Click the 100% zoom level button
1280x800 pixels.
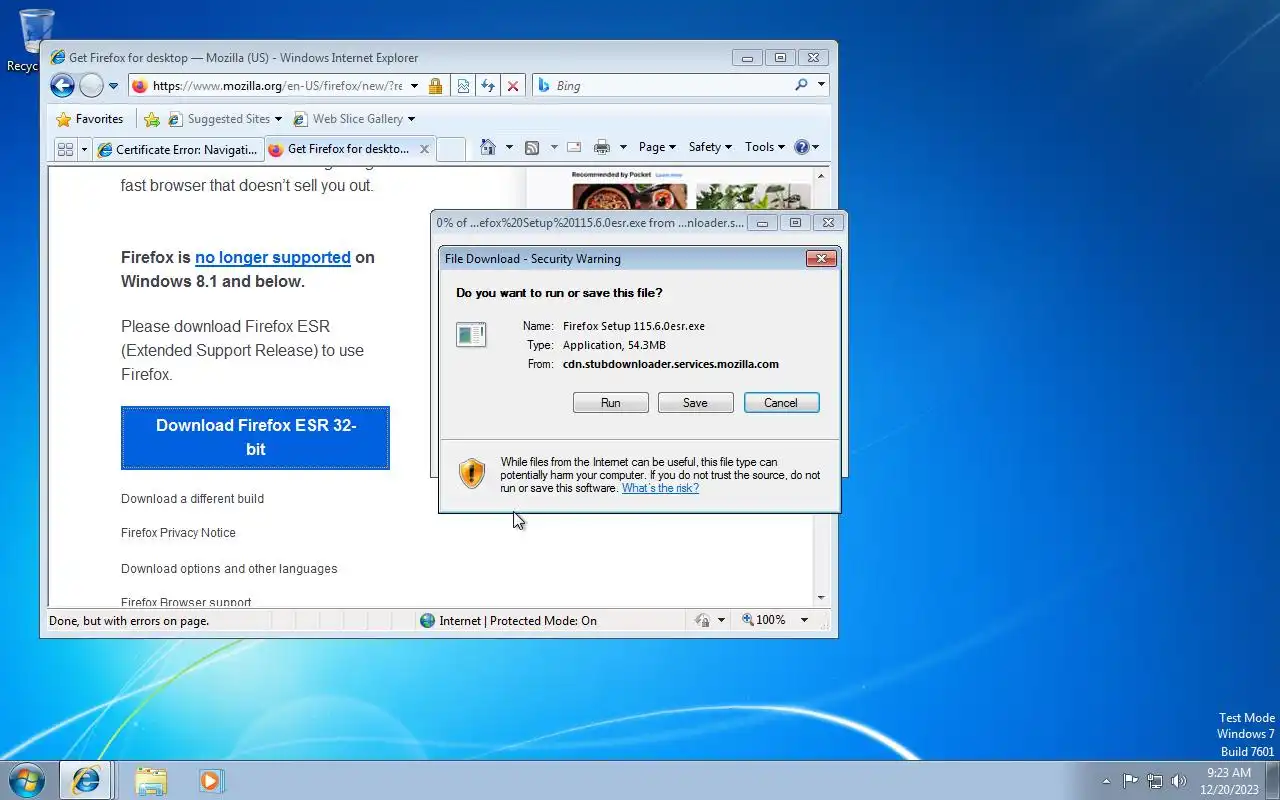(764, 621)
